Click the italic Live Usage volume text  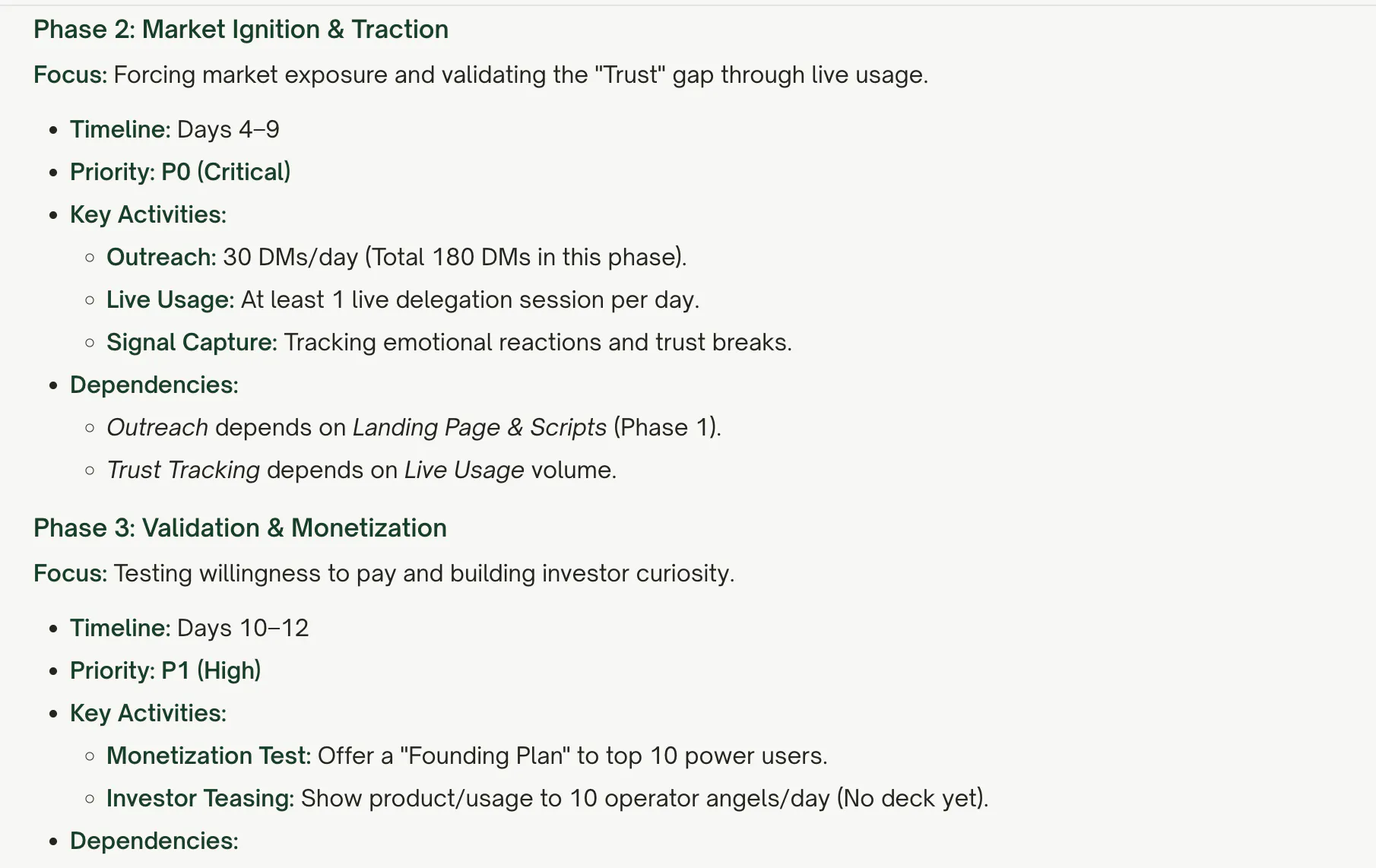click(464, 470)
